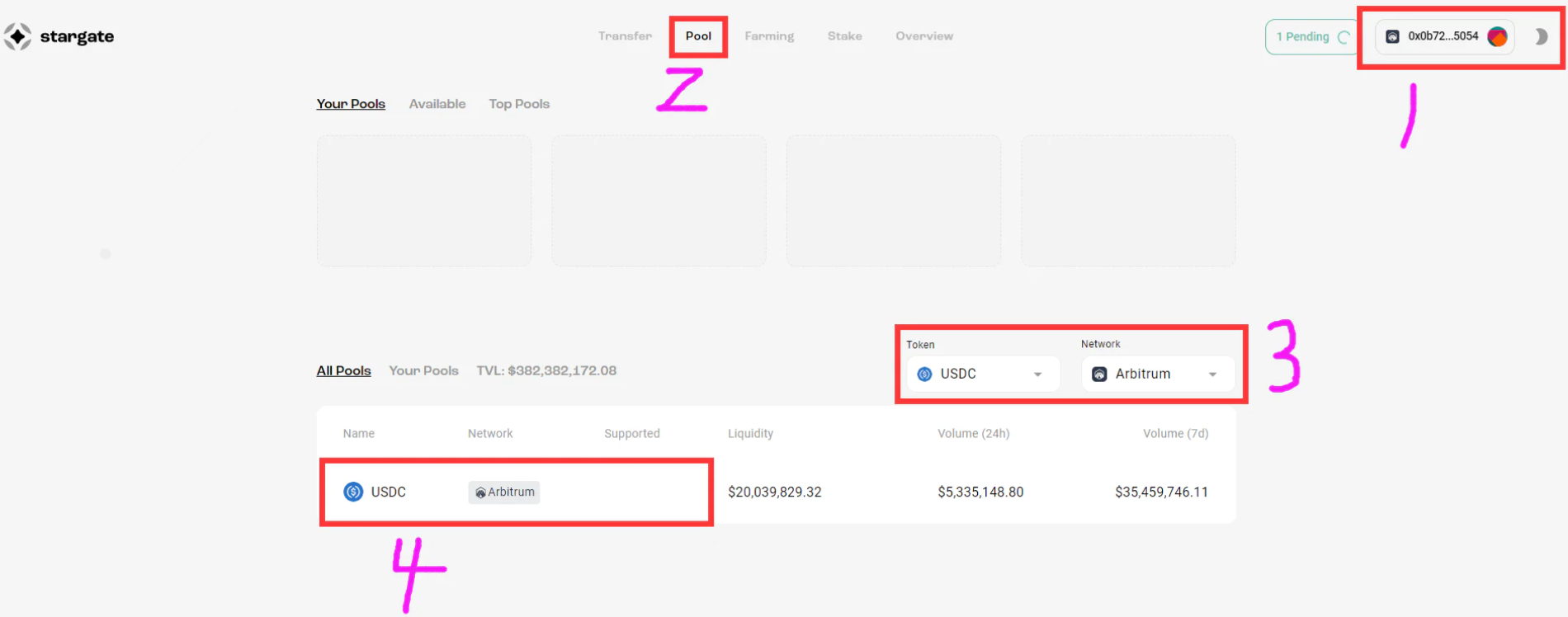Go to the Overview tab

924,36
